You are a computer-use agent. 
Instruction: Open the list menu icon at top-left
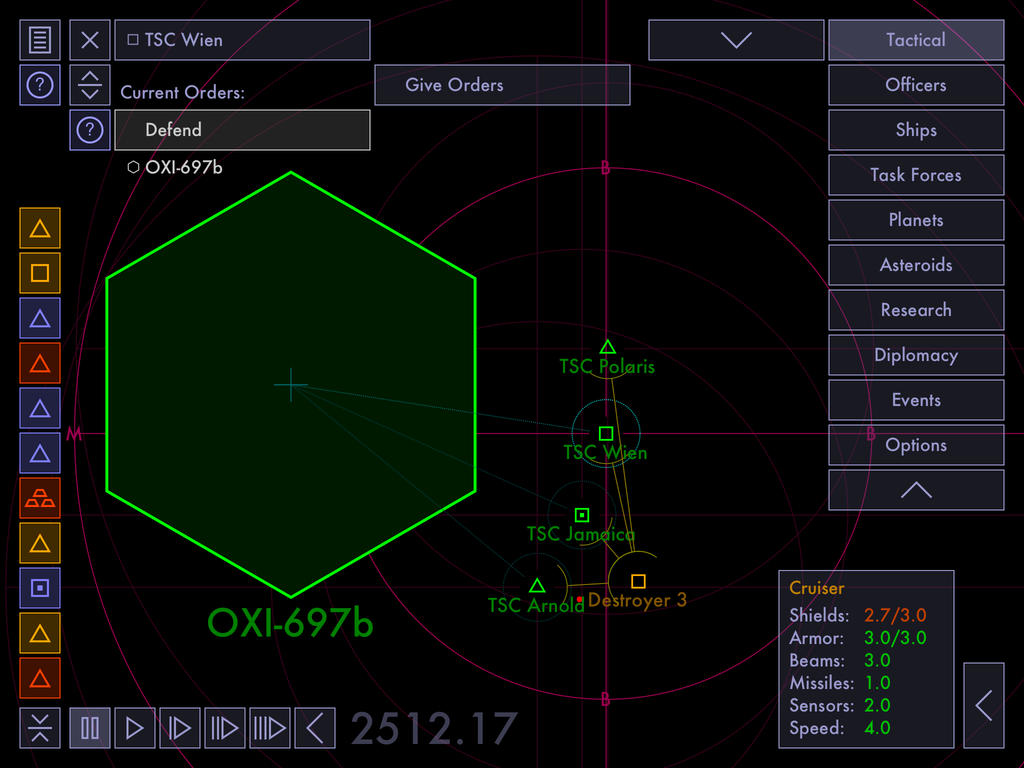[40, 40]
